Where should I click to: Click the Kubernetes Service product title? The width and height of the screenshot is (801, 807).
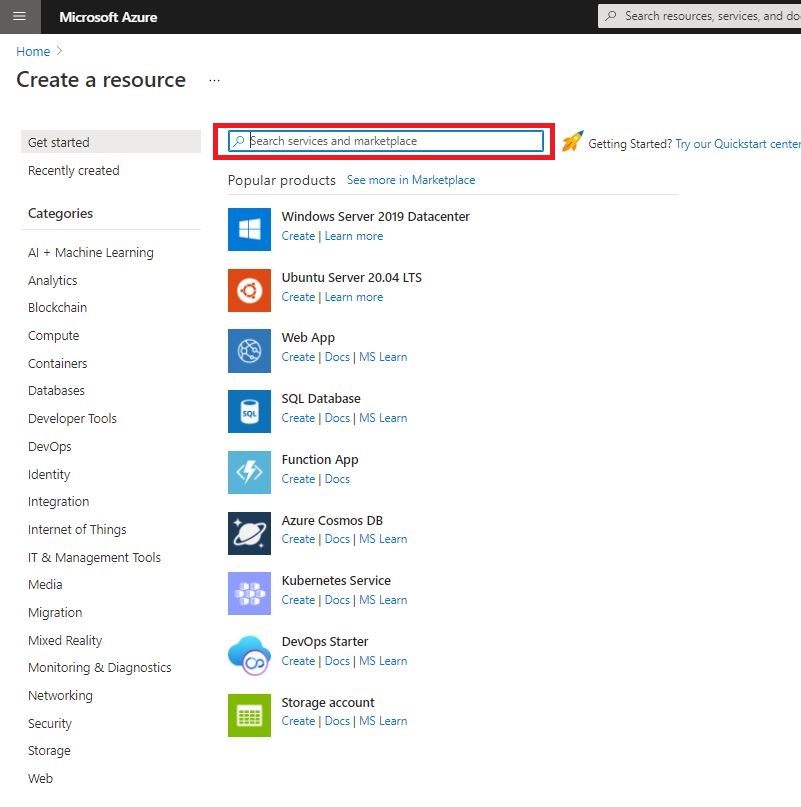(336, 581)
